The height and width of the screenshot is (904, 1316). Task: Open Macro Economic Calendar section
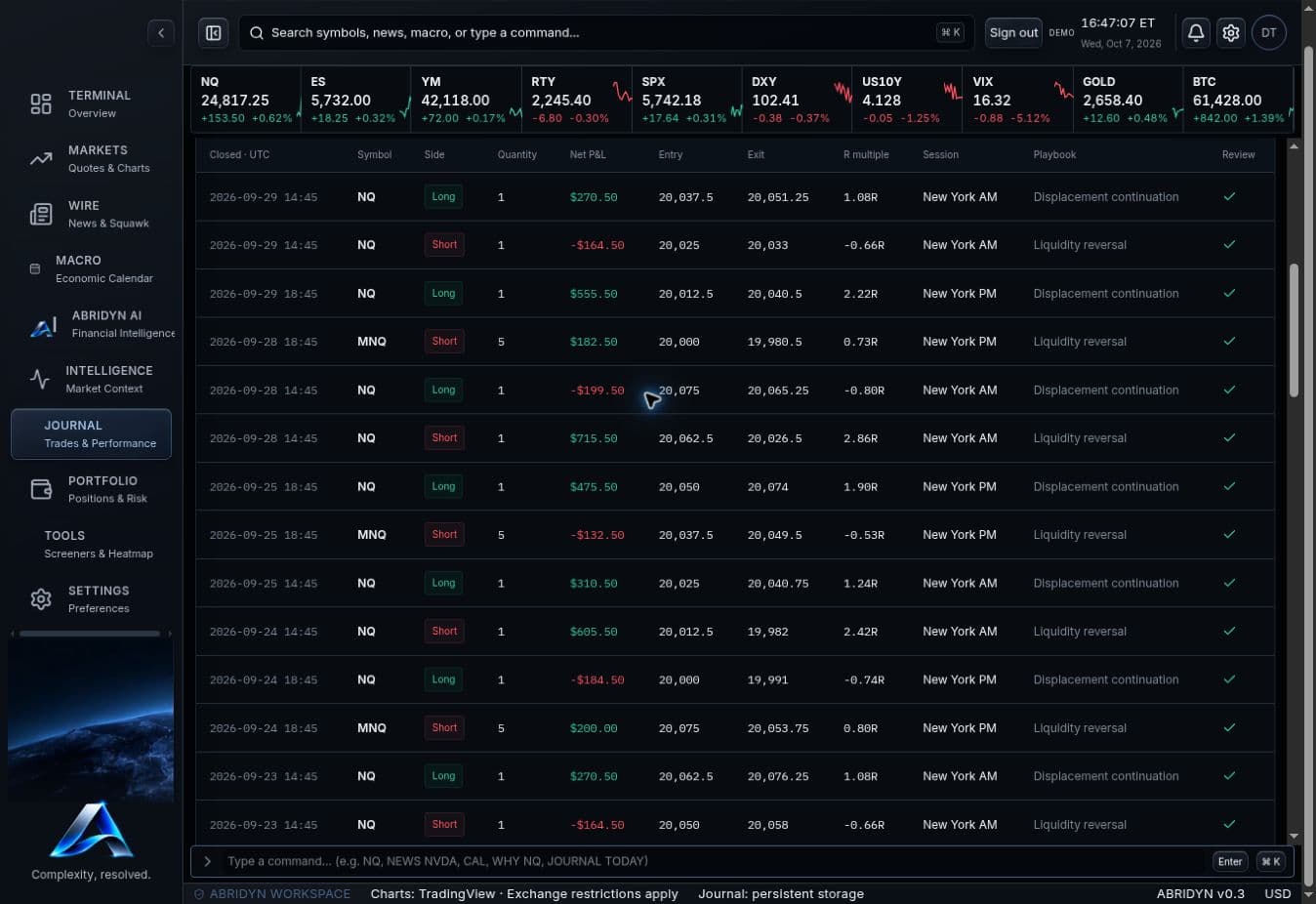click(91, 268)
